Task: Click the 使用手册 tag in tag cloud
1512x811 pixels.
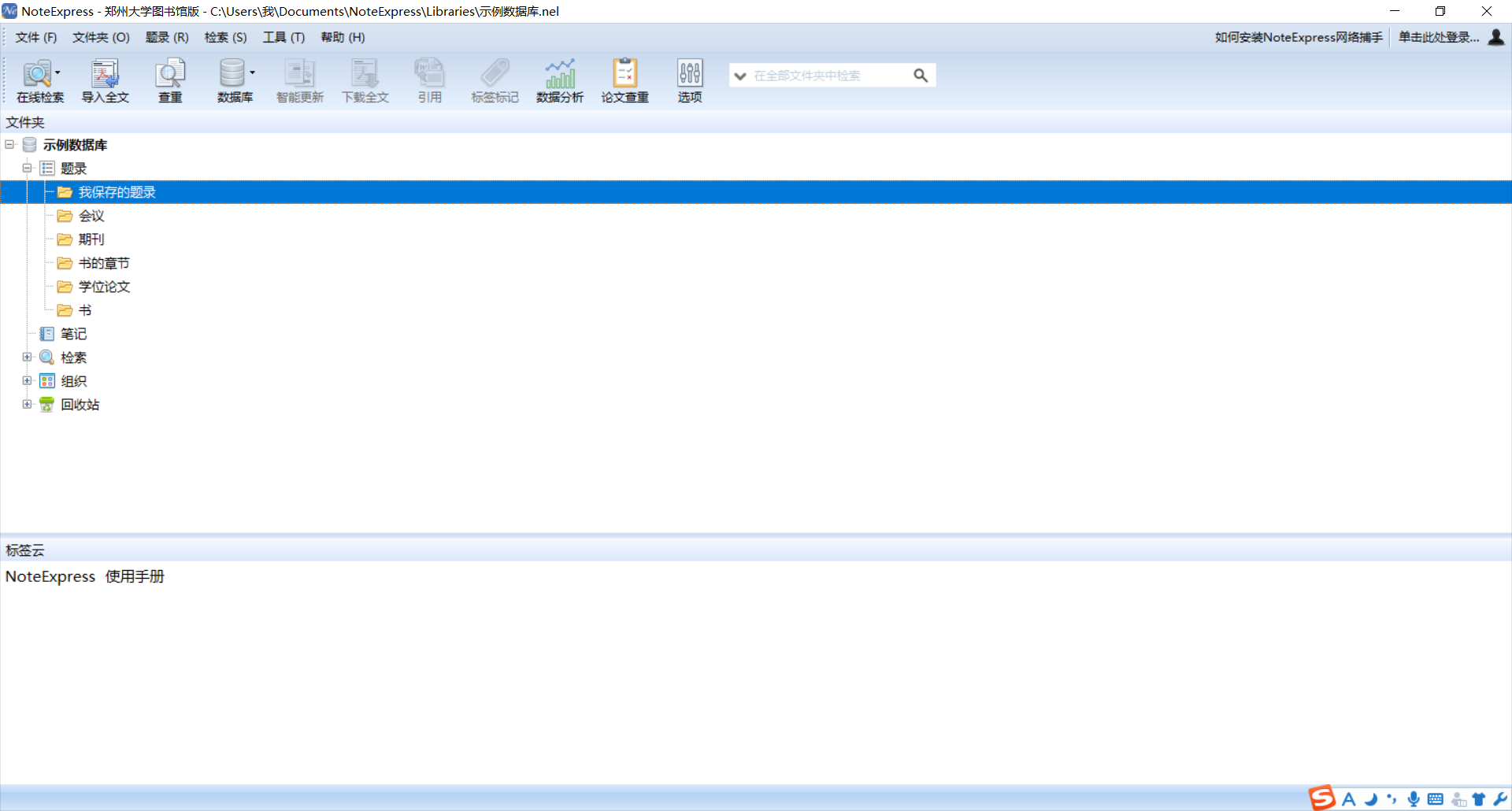Action: point(135,576)
